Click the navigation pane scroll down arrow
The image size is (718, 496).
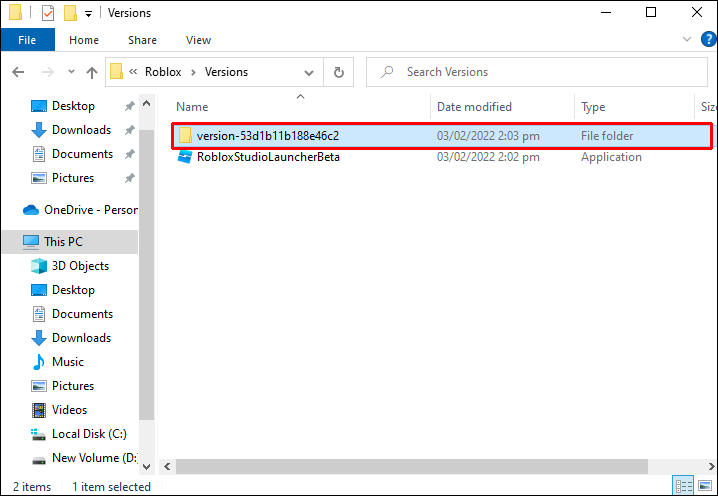point(147,467)
